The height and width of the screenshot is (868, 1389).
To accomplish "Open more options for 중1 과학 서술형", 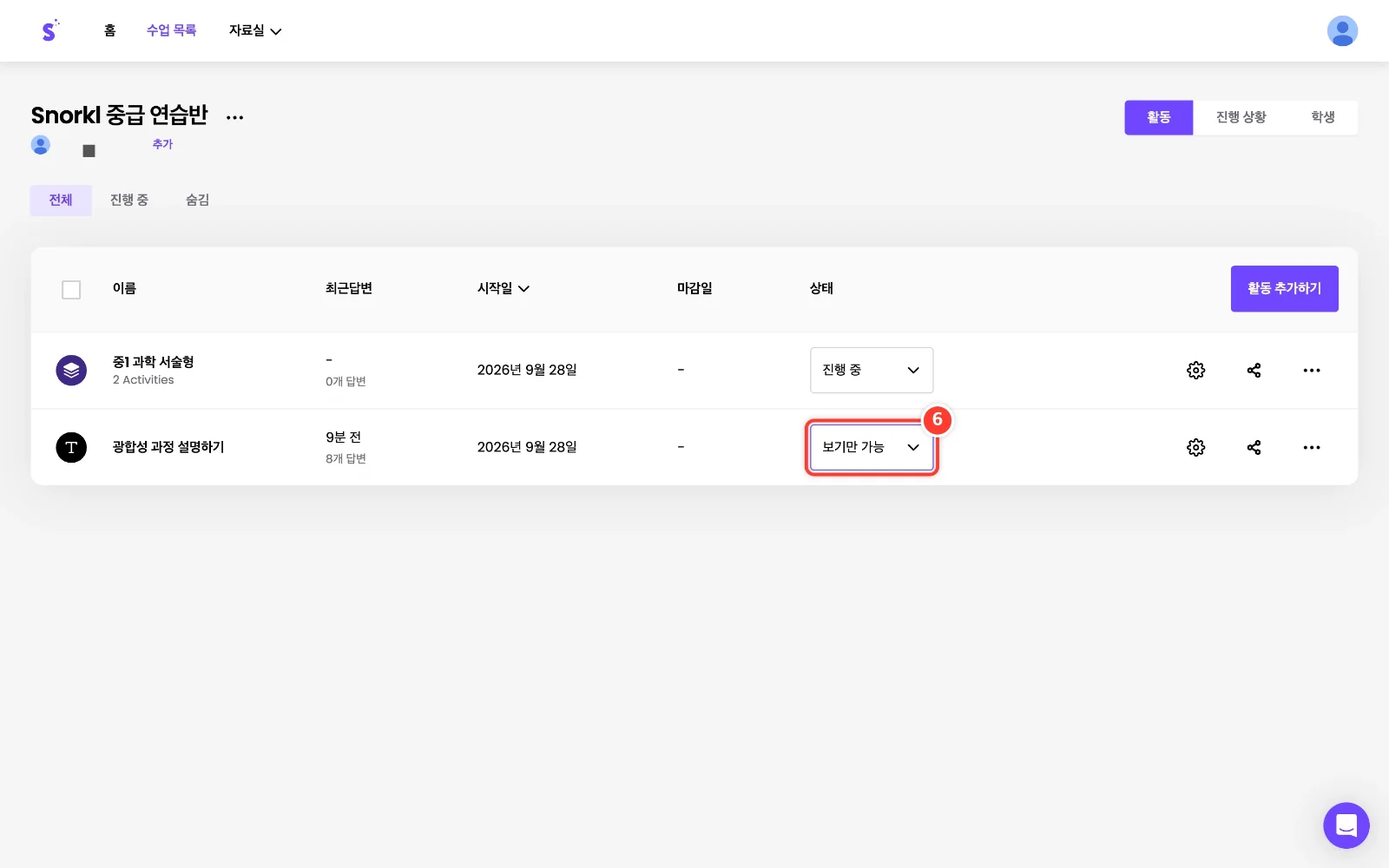I will (1311, 371).
